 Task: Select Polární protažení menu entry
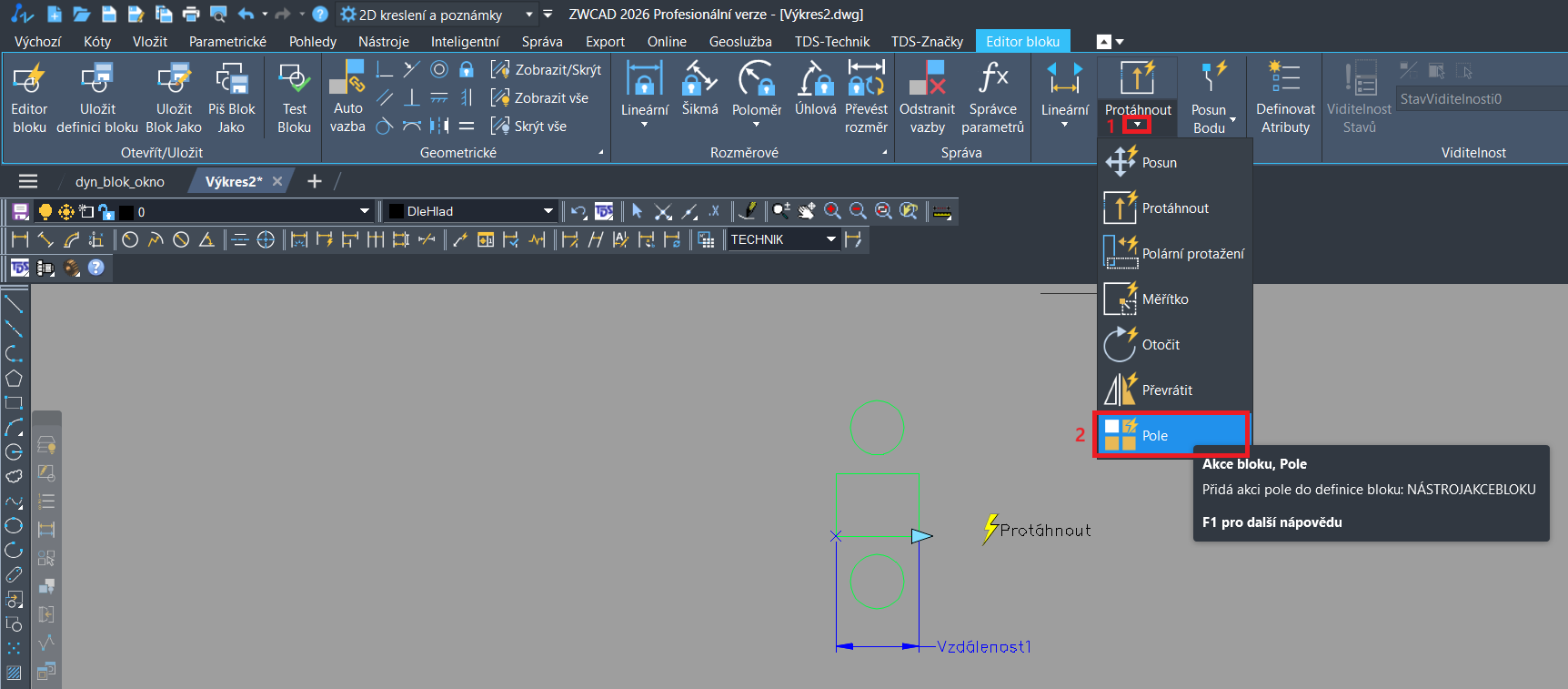(x=1175, y=254)
